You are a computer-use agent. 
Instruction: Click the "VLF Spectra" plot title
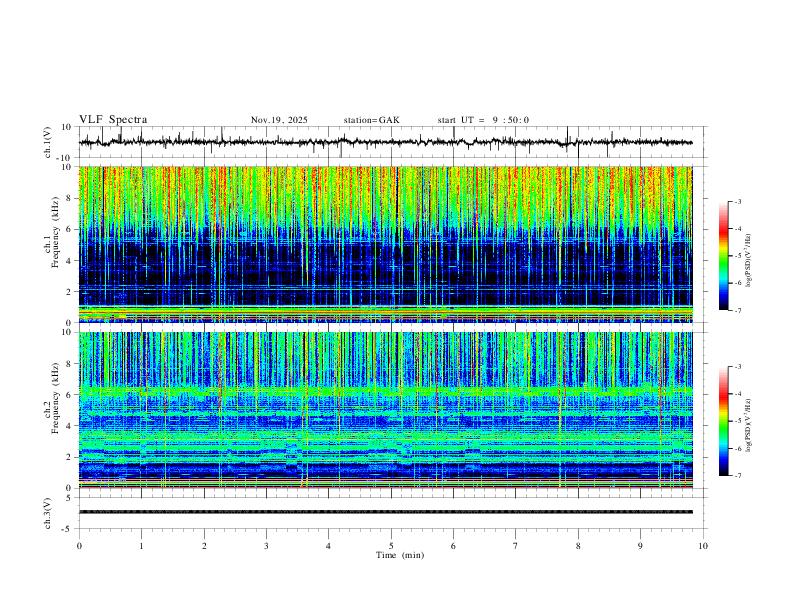pyautogui.click(x=113, y=120)
